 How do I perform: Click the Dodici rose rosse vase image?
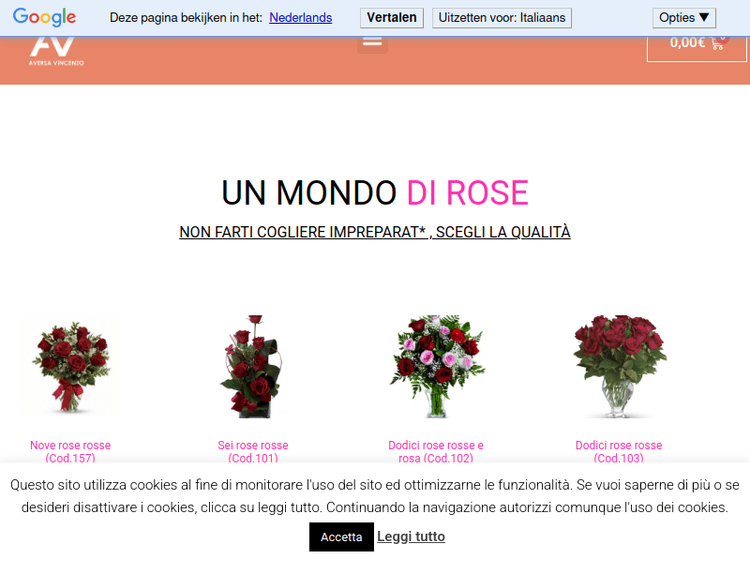(x=619, y=366)
